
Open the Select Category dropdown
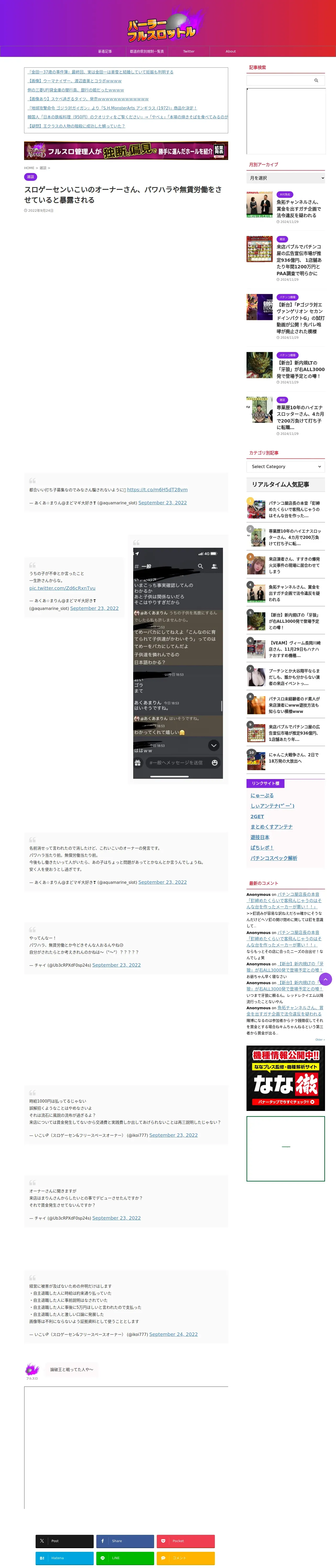pos(285,466)
